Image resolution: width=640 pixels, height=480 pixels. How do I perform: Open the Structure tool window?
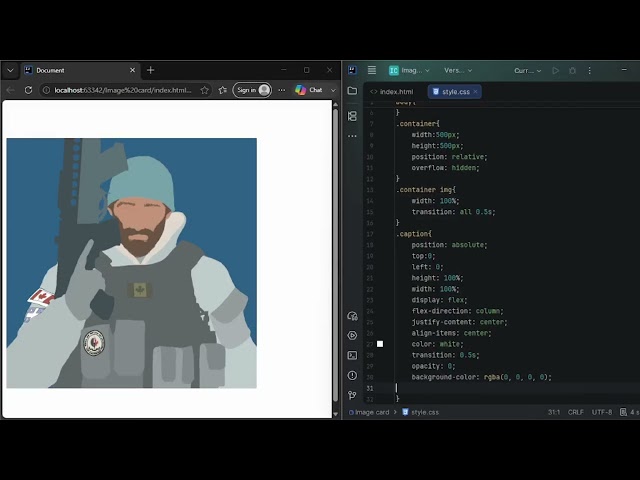[352, 116]
